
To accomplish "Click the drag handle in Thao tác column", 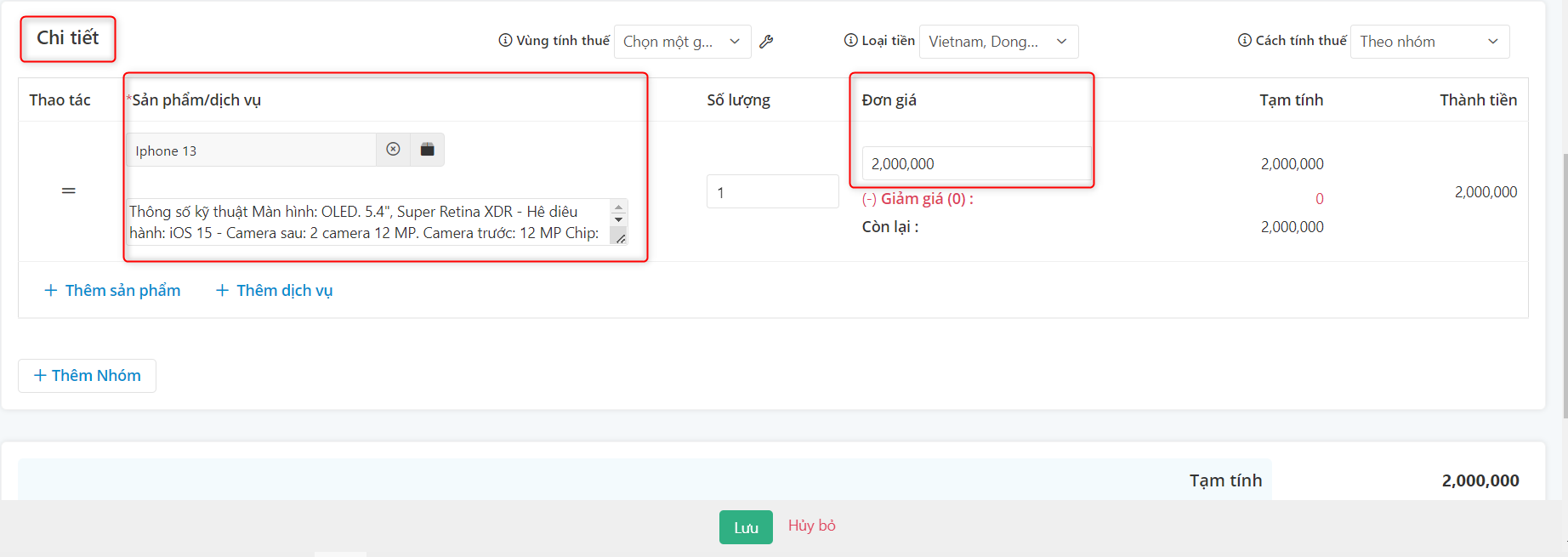I will pyautogui.click(x=69, y=191).
